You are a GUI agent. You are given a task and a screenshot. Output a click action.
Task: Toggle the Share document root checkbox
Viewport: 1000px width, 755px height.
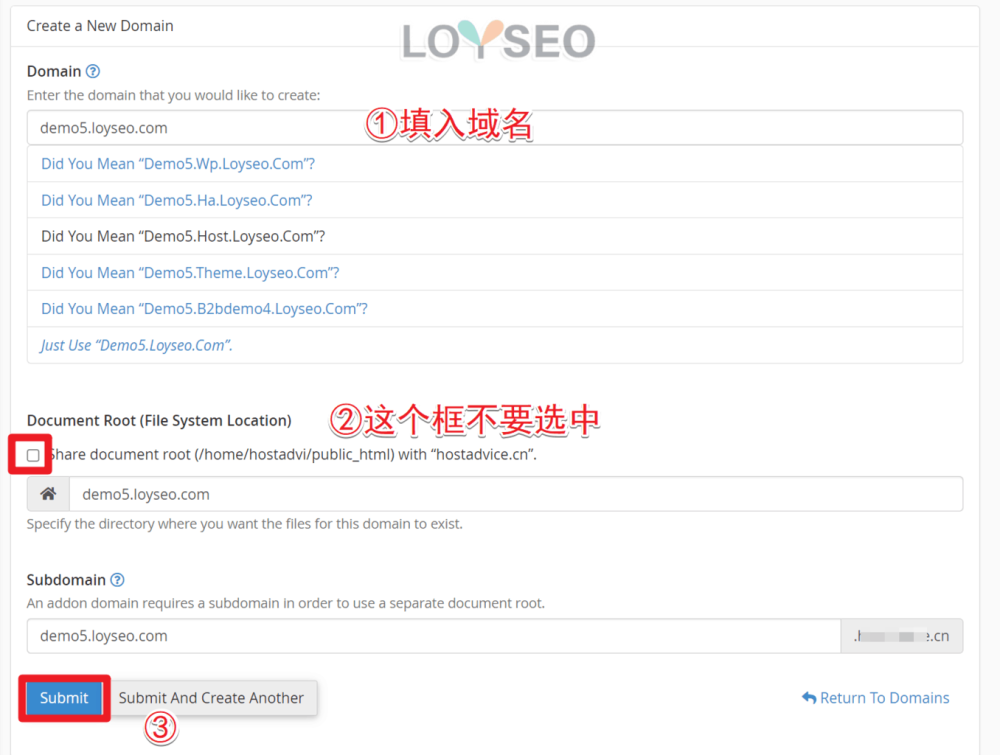33,455
